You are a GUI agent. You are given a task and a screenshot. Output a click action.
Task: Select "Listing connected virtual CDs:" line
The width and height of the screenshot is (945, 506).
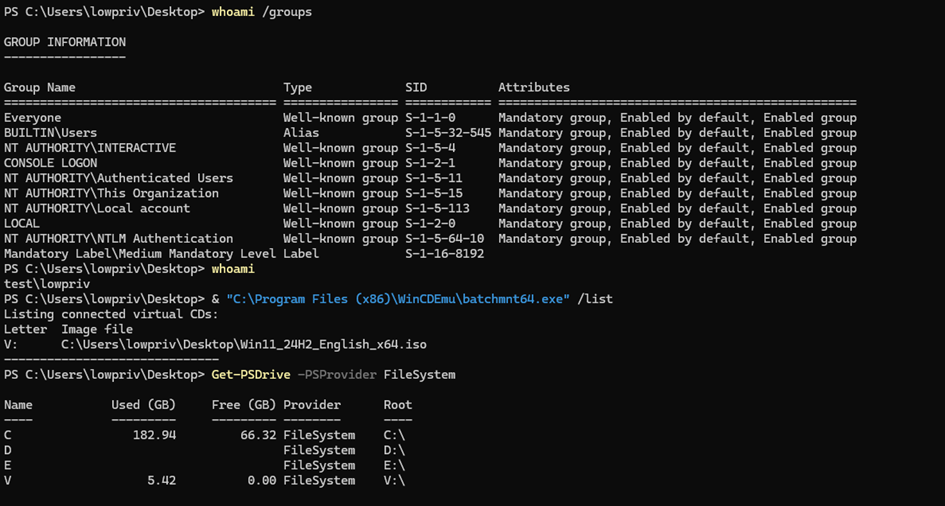111,314
